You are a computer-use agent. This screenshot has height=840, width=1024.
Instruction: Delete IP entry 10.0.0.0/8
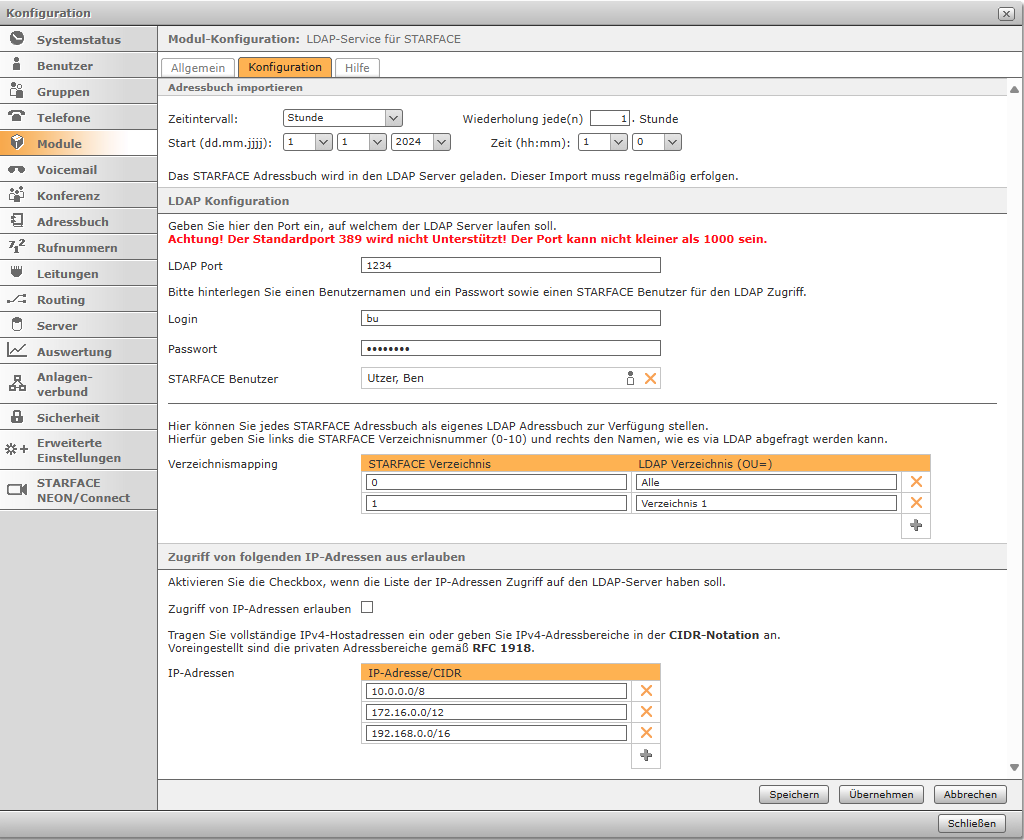pos(647,690)
